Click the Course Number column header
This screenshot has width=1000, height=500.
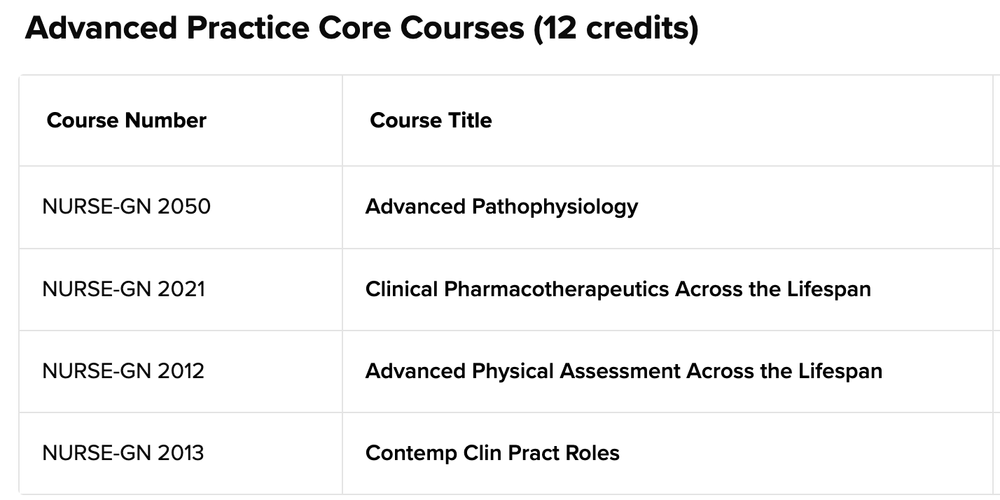[x=126, y=120]
